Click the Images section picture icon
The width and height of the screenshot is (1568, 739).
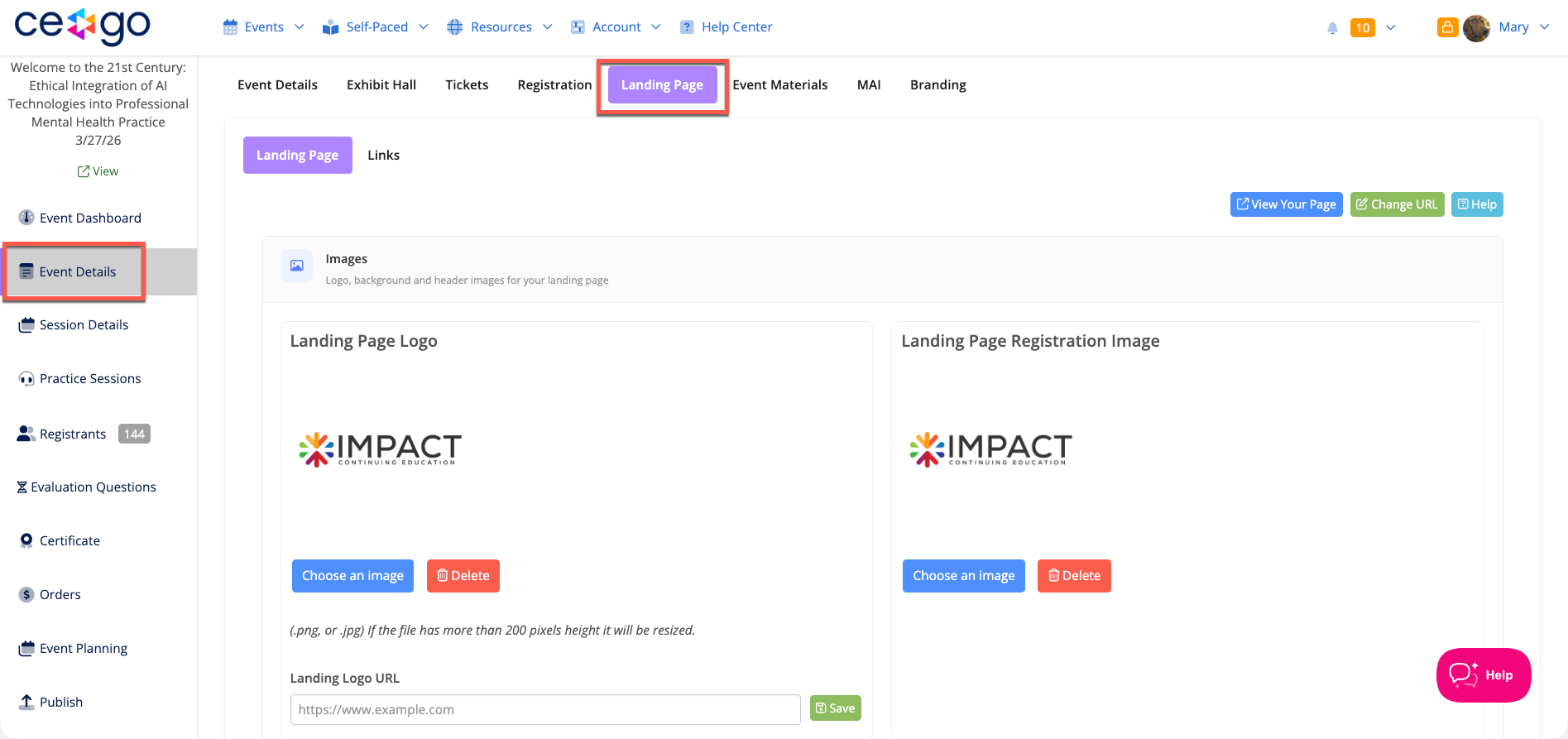pos(297,266)
